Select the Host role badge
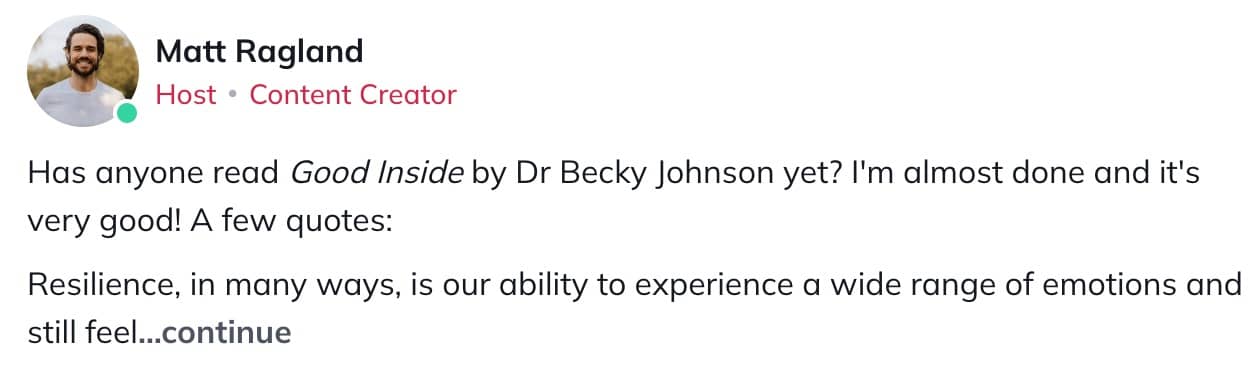1256x370 pixels. [x=186, y=95]
